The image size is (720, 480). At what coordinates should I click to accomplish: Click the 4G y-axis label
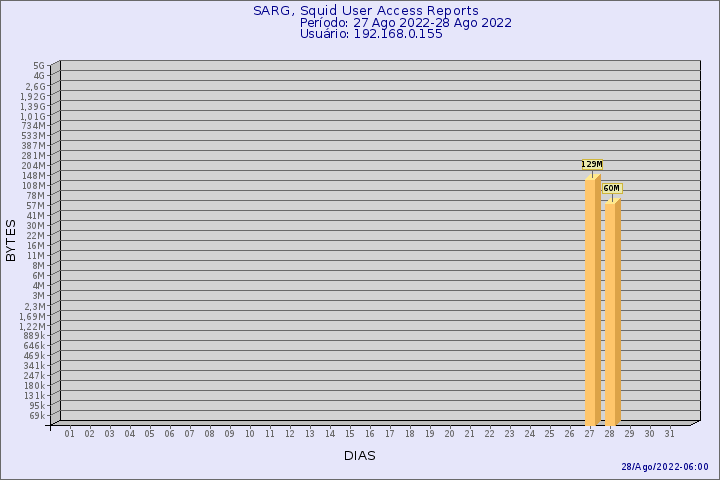pos(39,76)
